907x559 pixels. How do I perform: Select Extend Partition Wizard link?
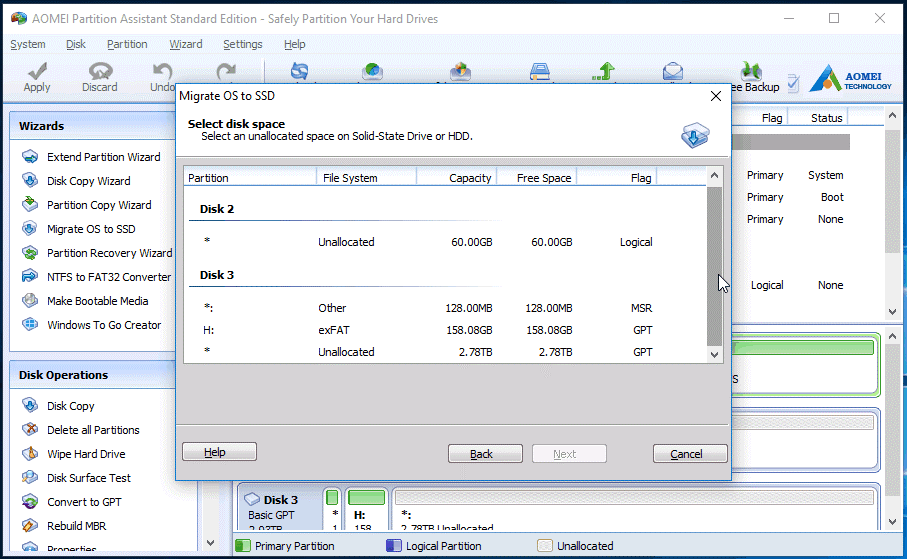(104, 157)
